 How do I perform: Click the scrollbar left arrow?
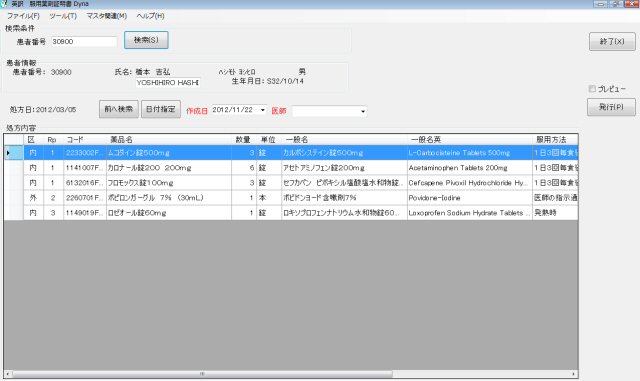[8, 374]
